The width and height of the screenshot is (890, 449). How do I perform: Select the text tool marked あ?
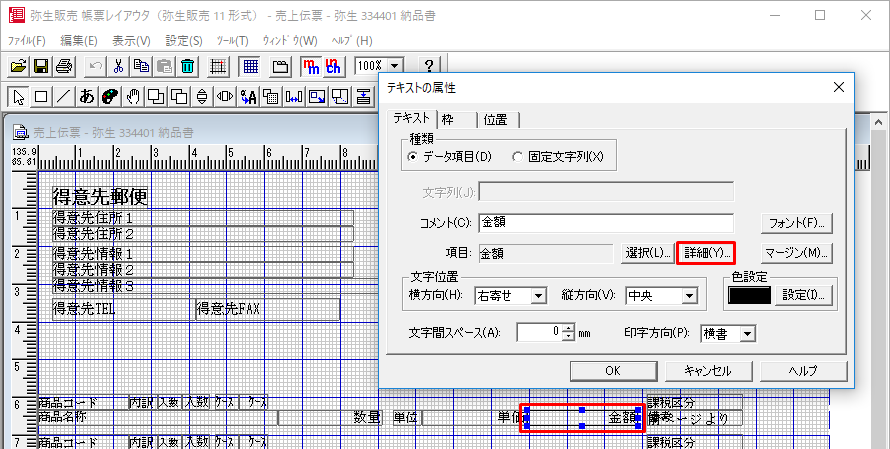pos(87,97)
